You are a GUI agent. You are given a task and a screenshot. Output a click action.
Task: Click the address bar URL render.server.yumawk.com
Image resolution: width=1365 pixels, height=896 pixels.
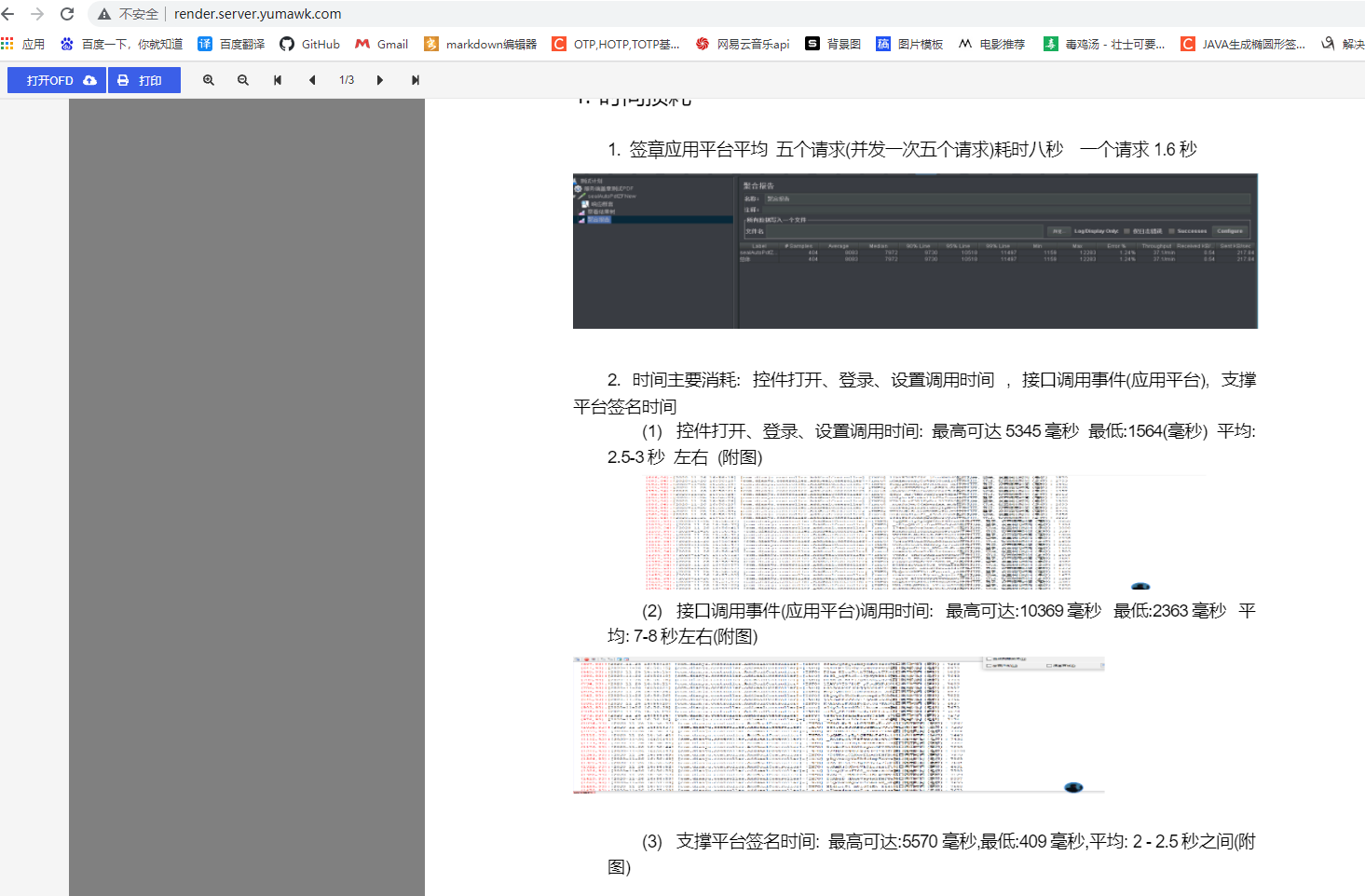(257, 14)
